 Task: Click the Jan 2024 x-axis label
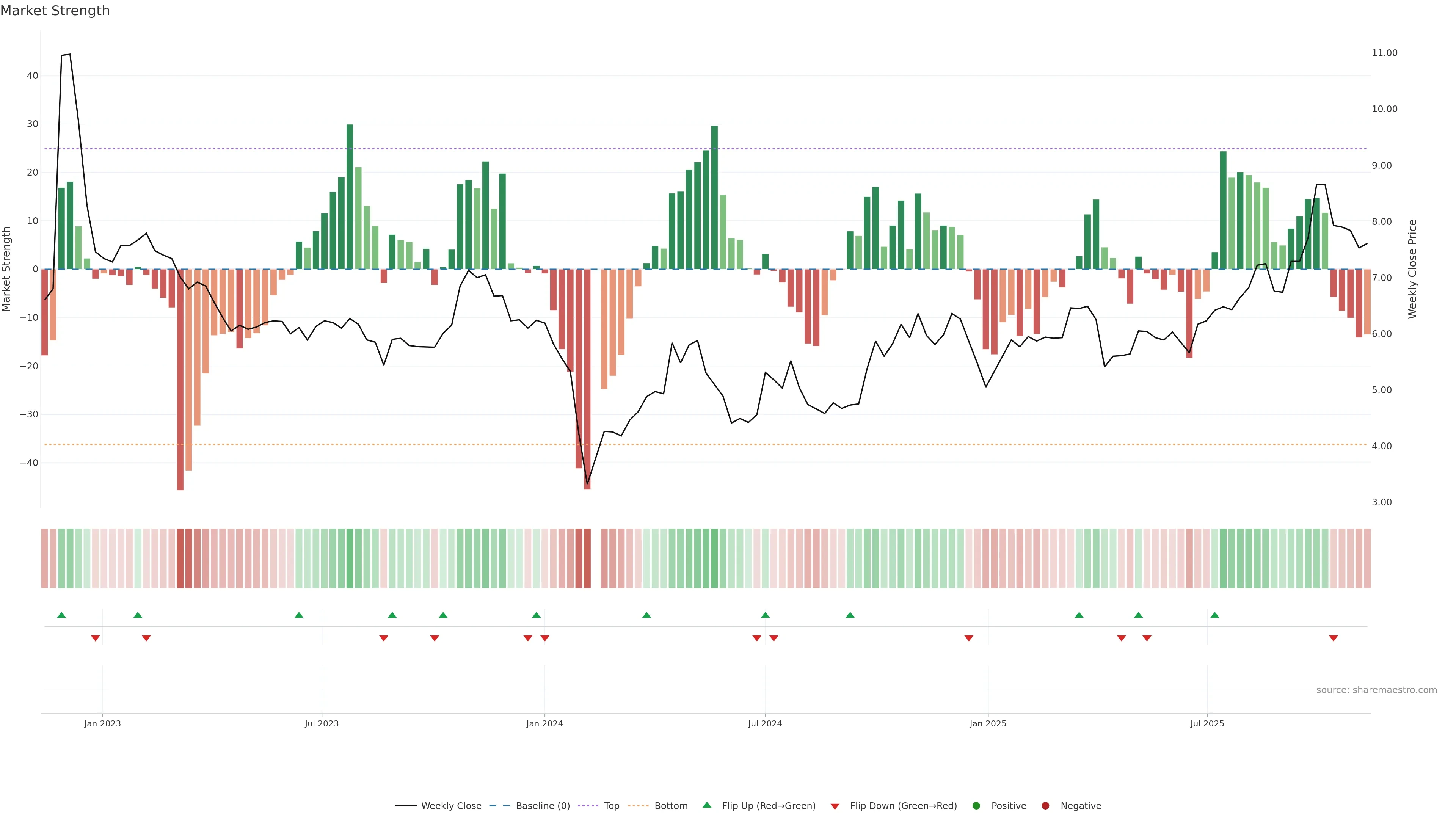[544, 723]
